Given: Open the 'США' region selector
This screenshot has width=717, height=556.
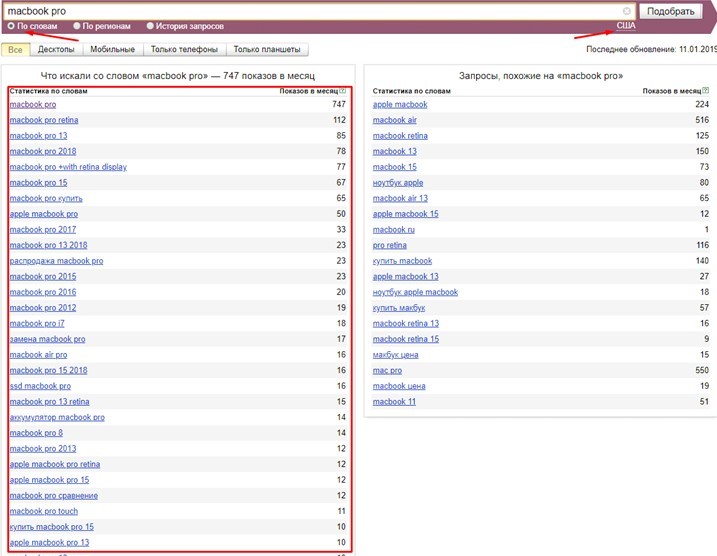Looking at the screenshot, I should pyautogui.click(x=625, y=26).
